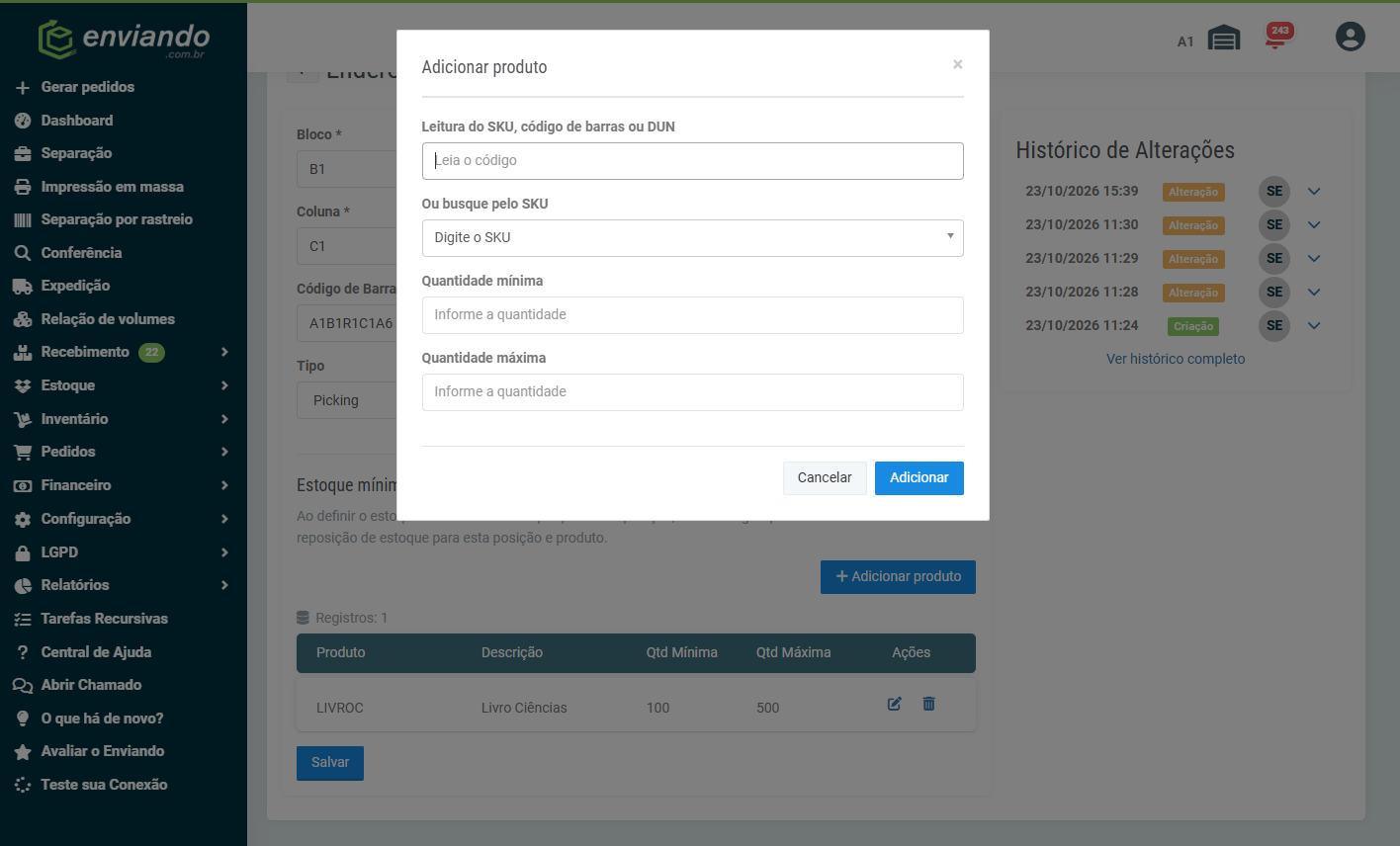Screen dimensions: 1400x846
Task: Expand history entry 23/10/2026 11:30
Action: coord(1314,225)
